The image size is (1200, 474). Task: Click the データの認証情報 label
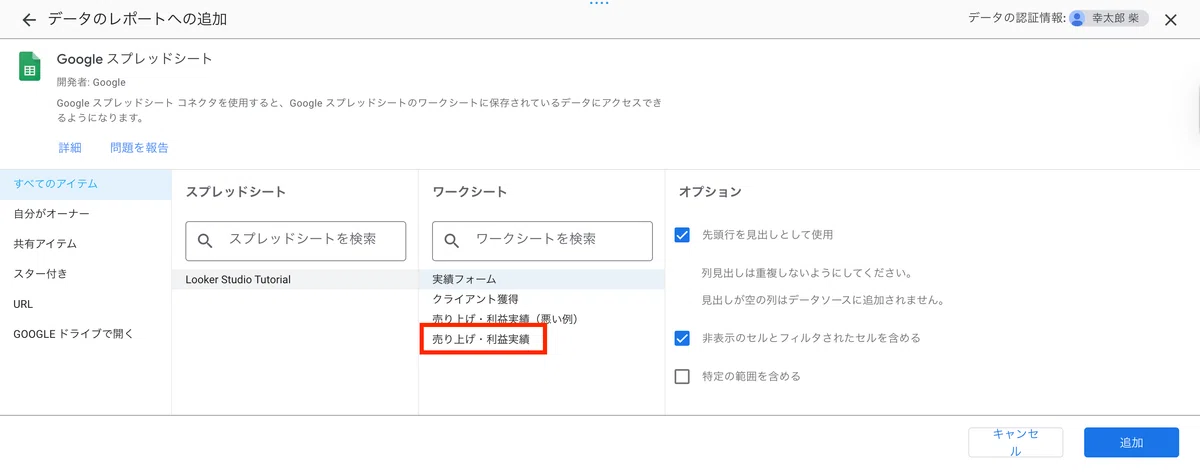click(1015, 18)
